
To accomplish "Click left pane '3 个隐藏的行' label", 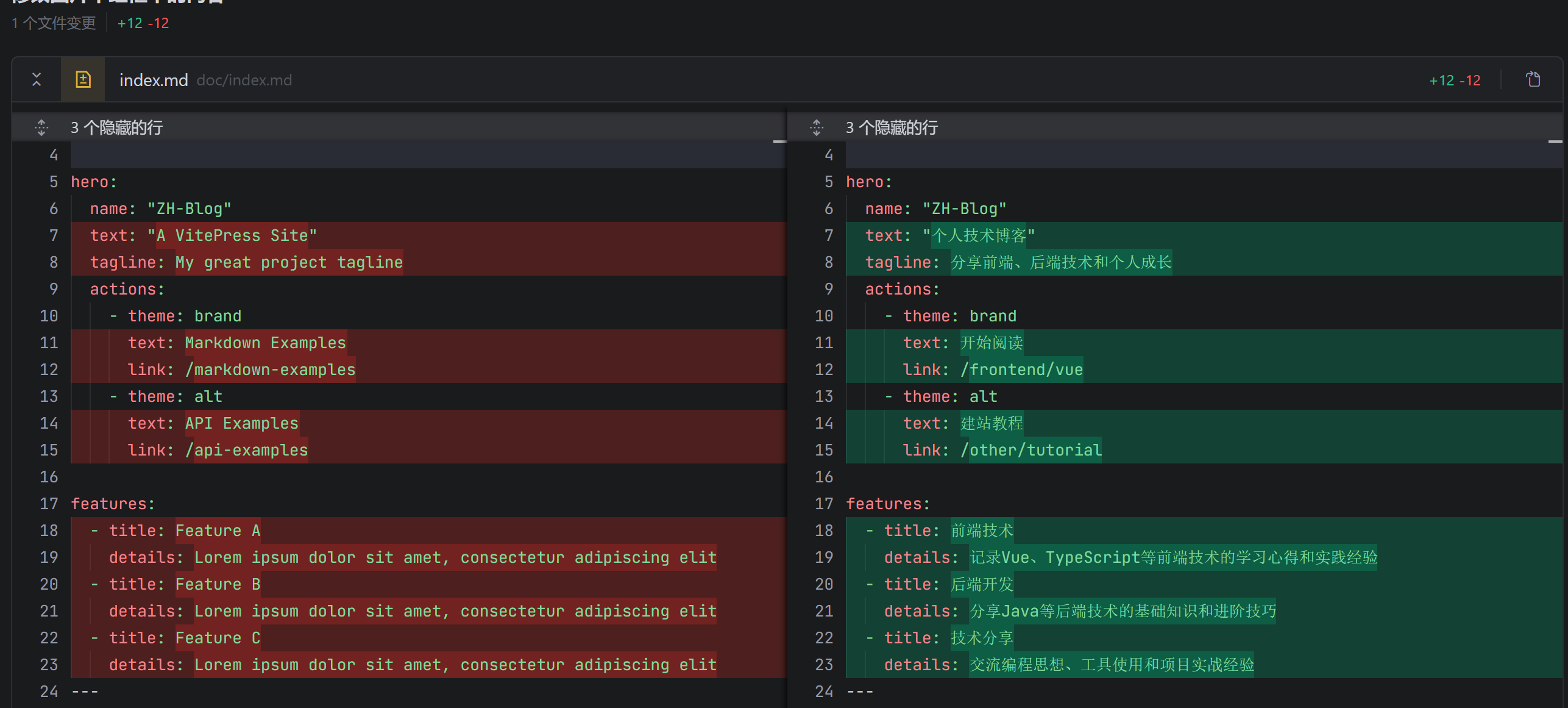I will [116, 127].
